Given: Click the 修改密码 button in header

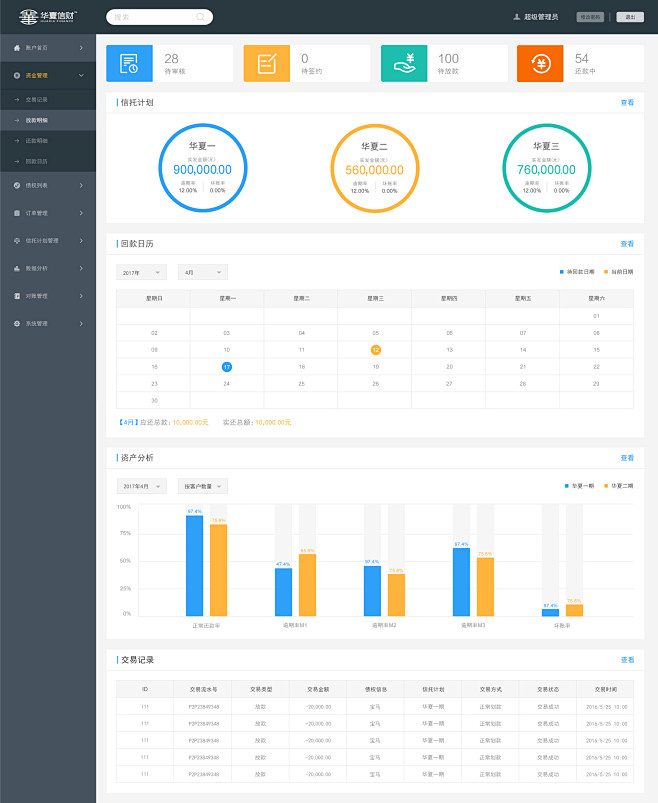Looking at the screenshot, I should [x=590, y=17].
